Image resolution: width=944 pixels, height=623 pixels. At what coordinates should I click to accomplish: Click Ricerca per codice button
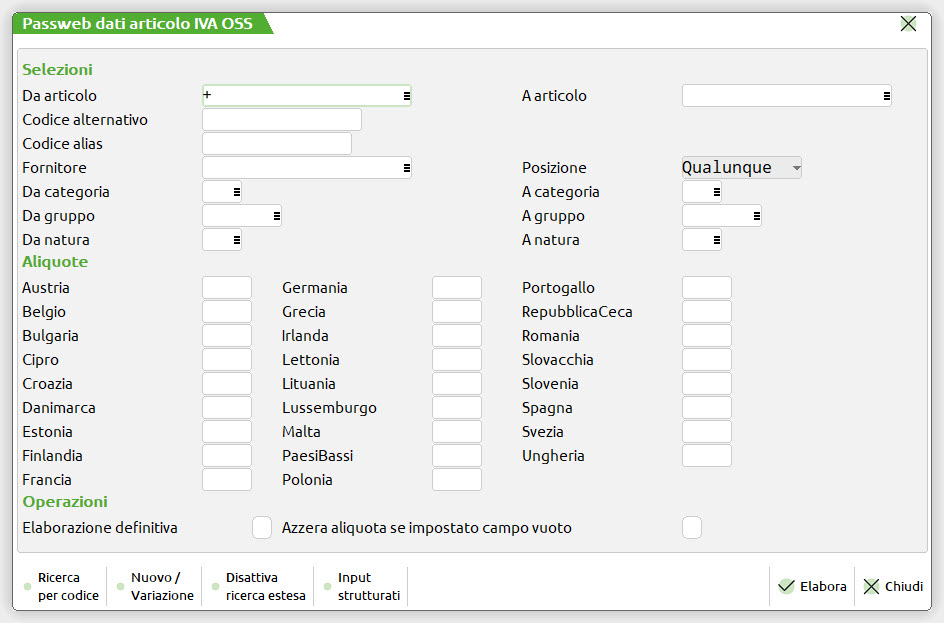click(62, 587)
